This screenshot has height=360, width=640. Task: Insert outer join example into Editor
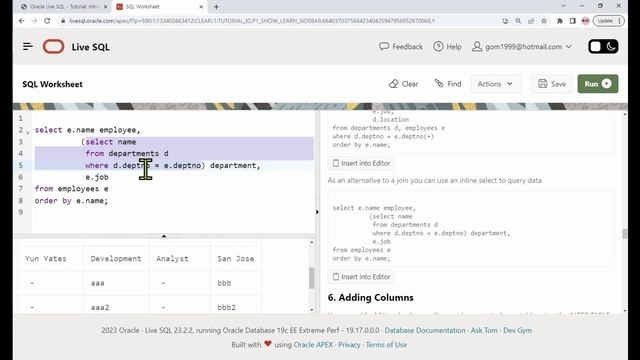click(361, 163)
